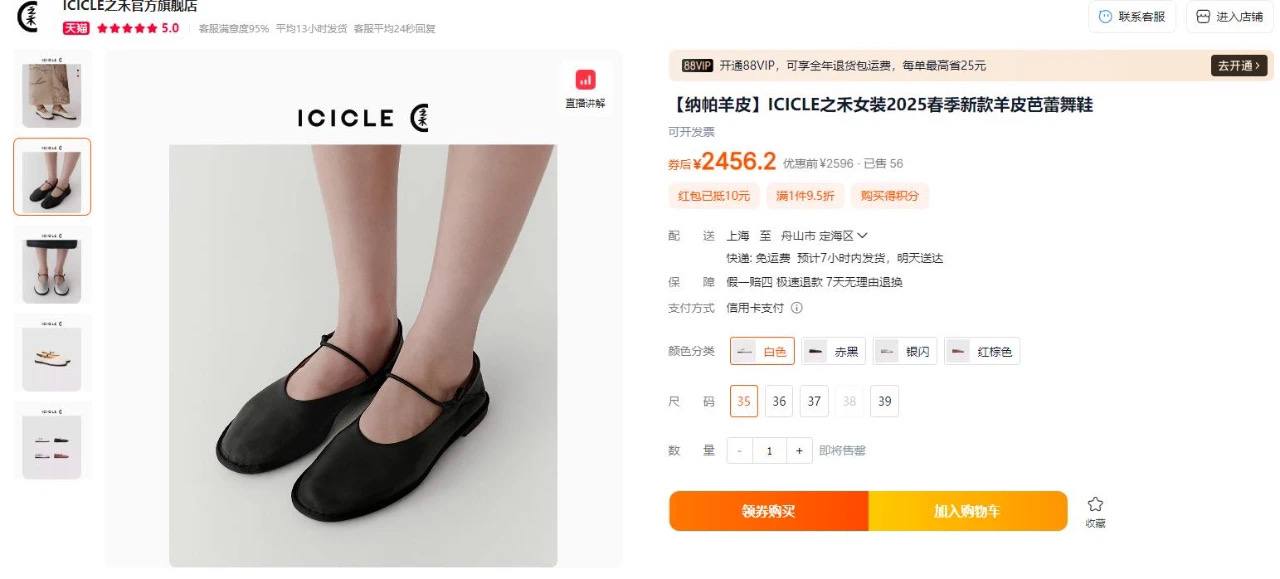Increase quantity with the plus button
Image resolution: width=1280 pixels, height=579 pixels.
pos(799,451)
